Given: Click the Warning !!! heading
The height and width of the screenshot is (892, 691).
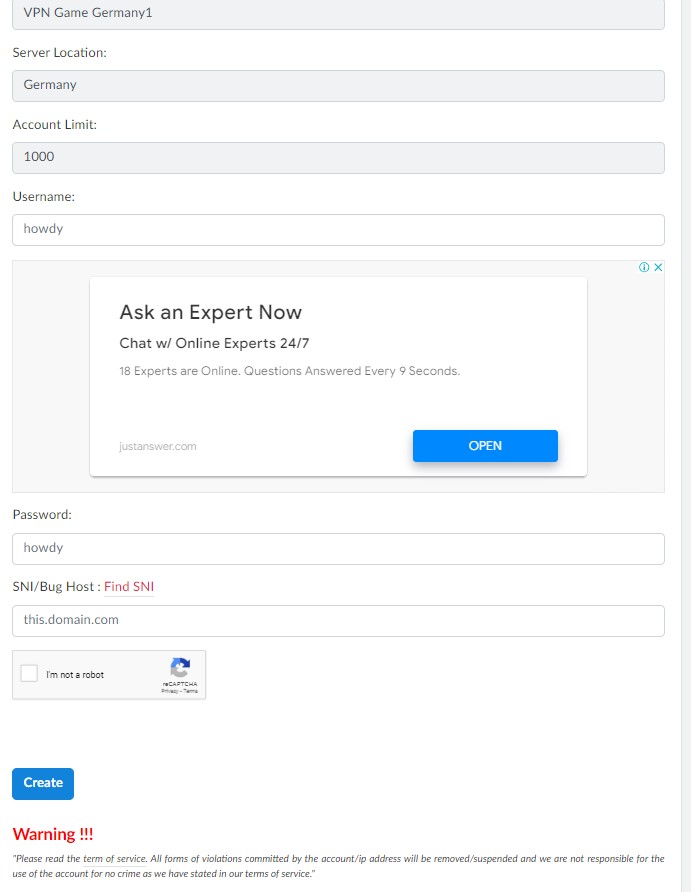Looking at the screenshot, I should click(53, 835).
